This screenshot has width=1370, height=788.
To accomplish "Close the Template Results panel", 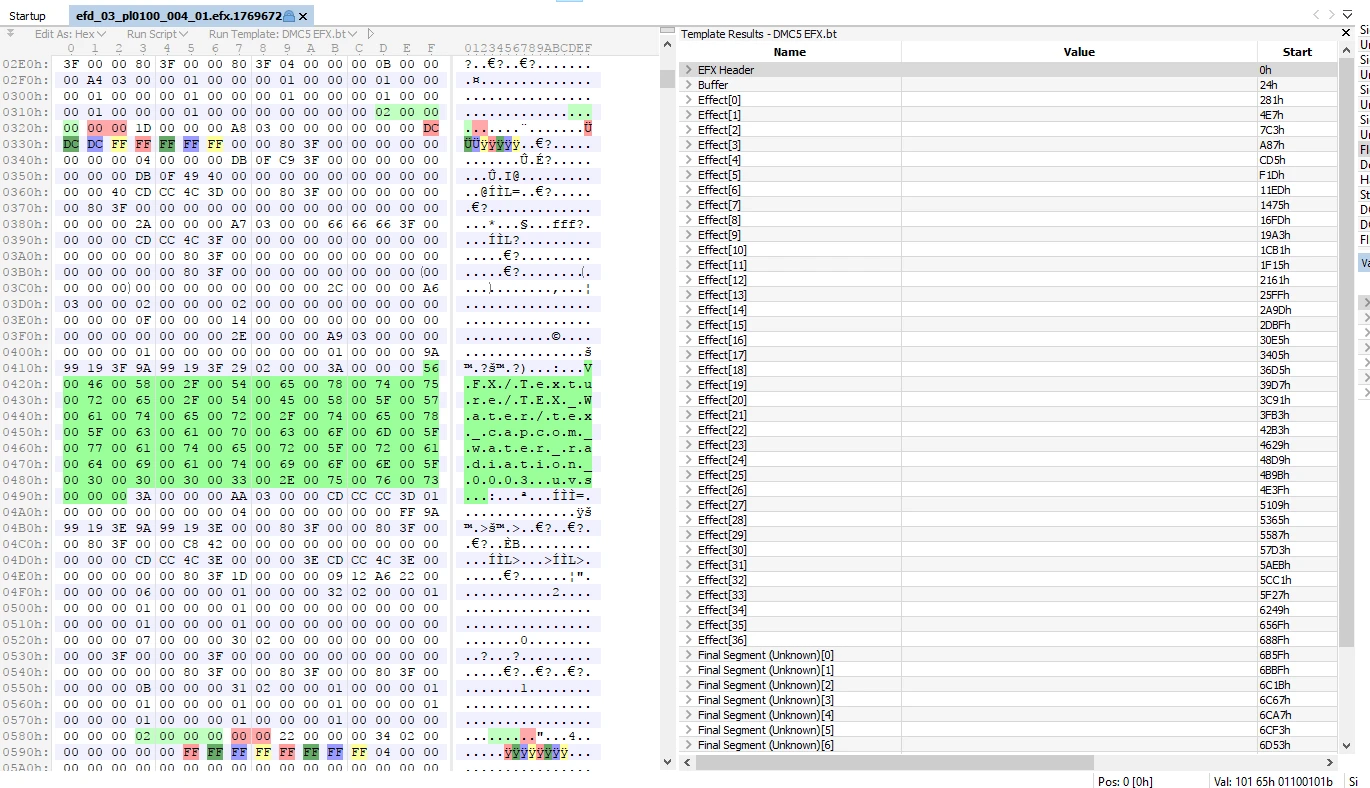I will (x=1345, y=33).
